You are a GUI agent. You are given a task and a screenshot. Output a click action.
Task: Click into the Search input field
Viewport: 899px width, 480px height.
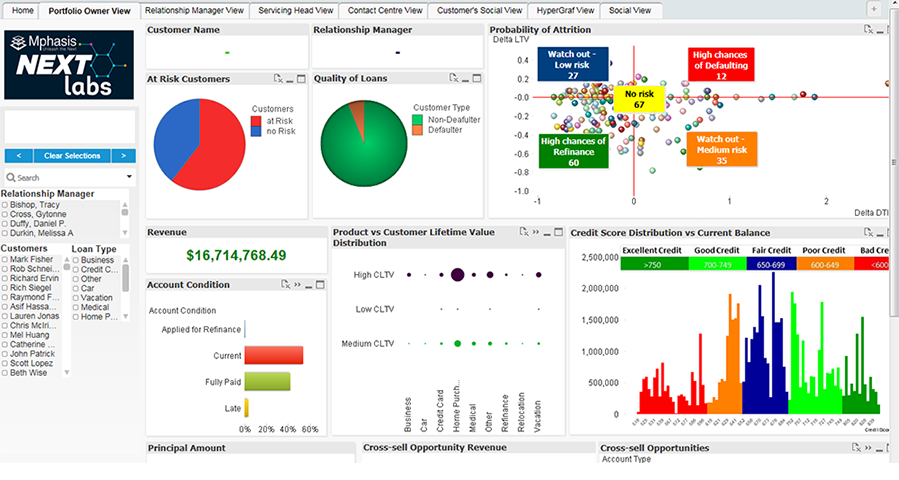(69, 178)
